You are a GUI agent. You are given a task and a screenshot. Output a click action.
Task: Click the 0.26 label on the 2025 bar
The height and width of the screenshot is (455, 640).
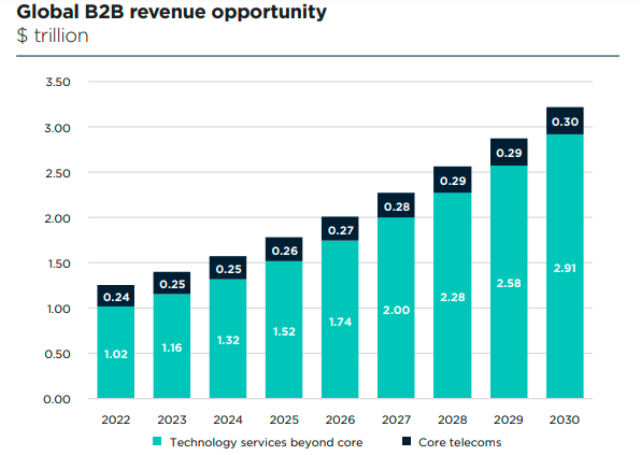pyautogui.click(x=284, y=251)
